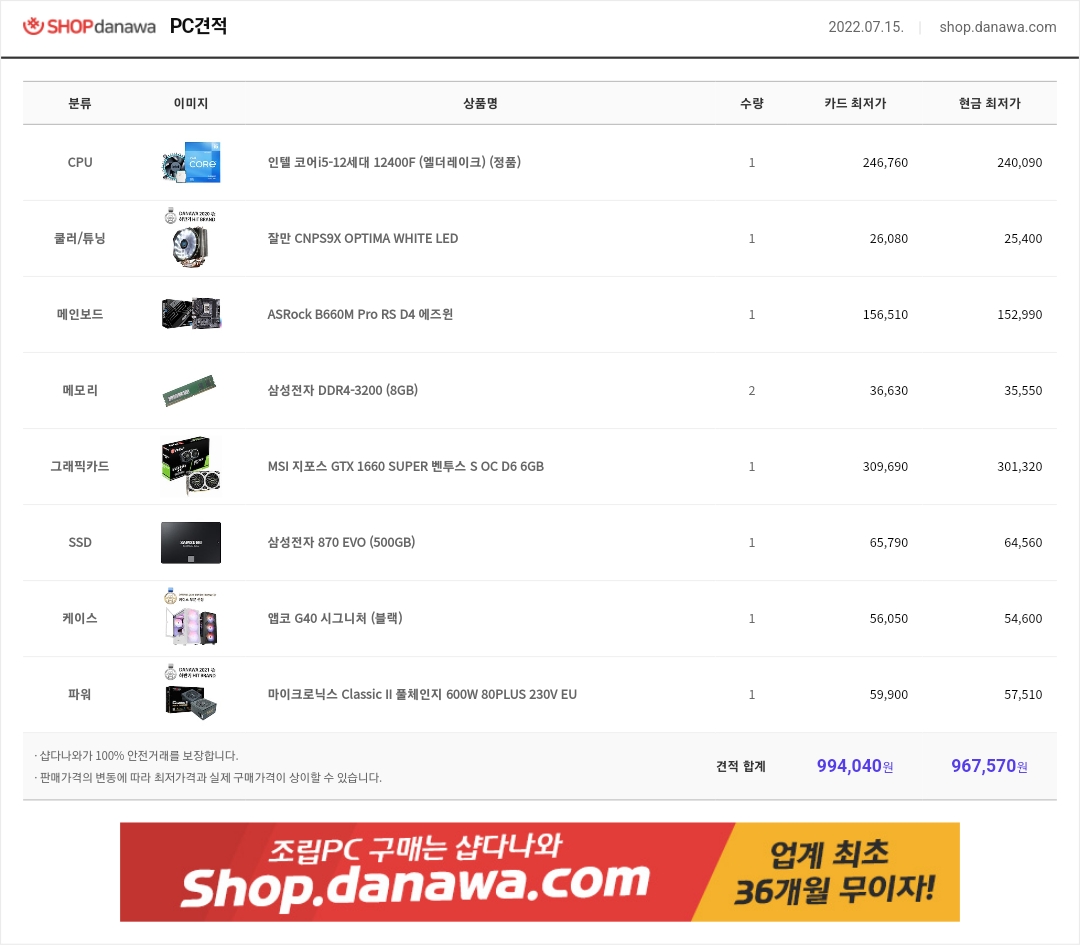The height and width of the screenshot is (951, 1080).
Task: Open the Intel Core i5 CPU product image
Action: pos(191,163)
